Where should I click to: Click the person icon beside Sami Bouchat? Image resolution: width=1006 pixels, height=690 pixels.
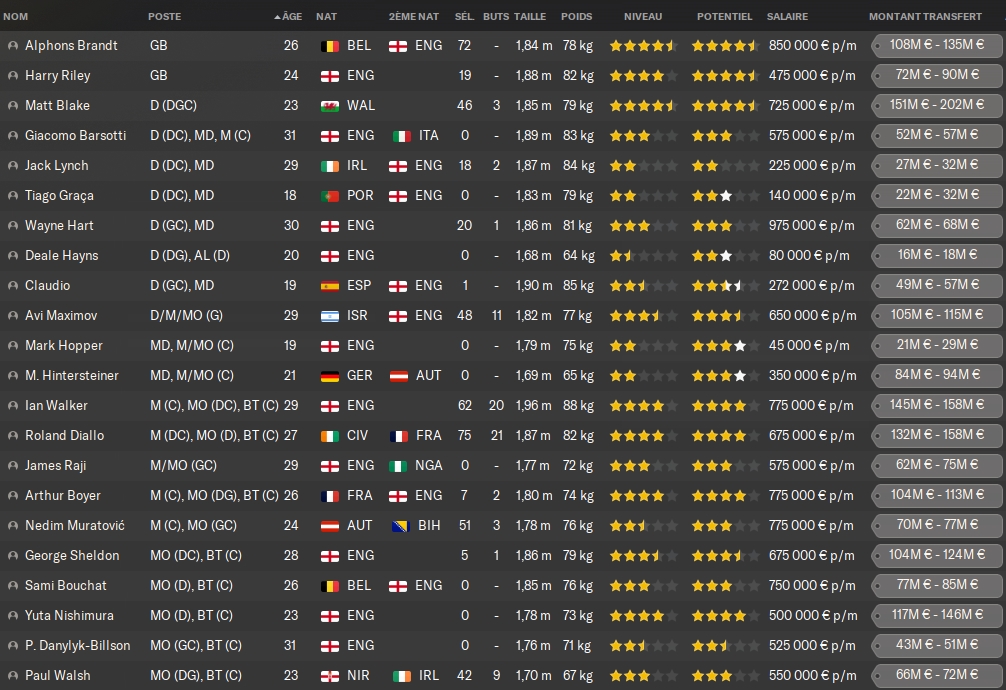click(x=12, y=586)
